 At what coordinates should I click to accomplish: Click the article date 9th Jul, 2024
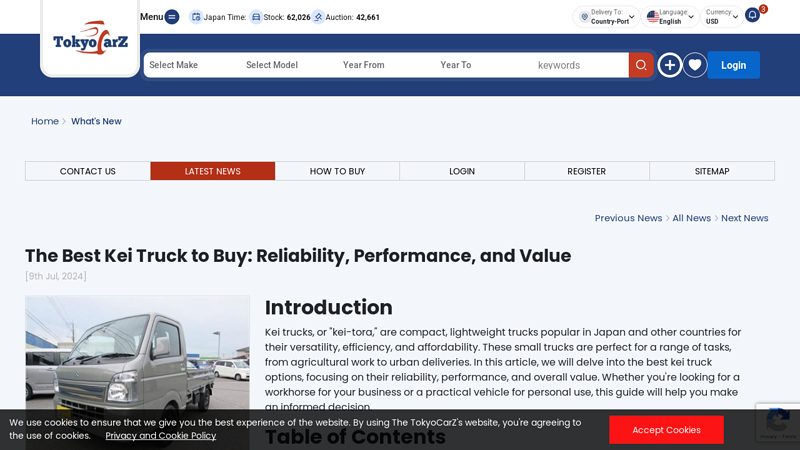click(x=56, y=276)
